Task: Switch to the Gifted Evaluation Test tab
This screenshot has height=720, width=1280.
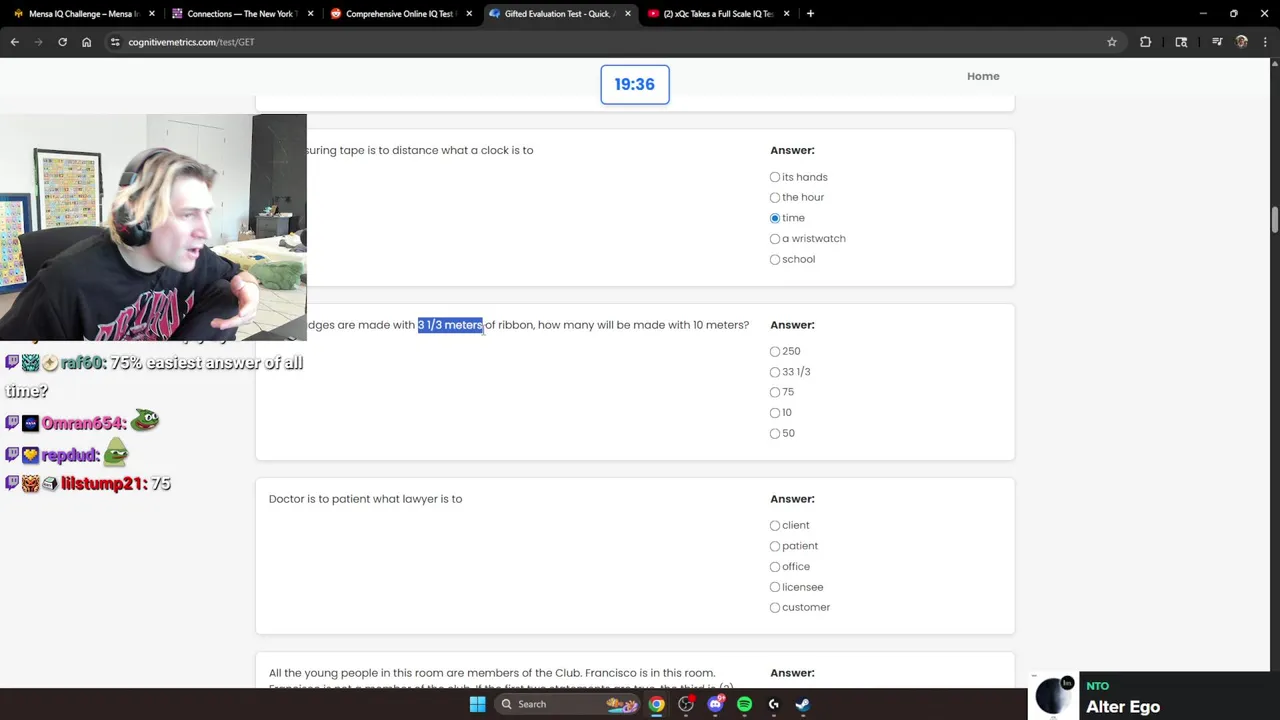Action: 559,14
